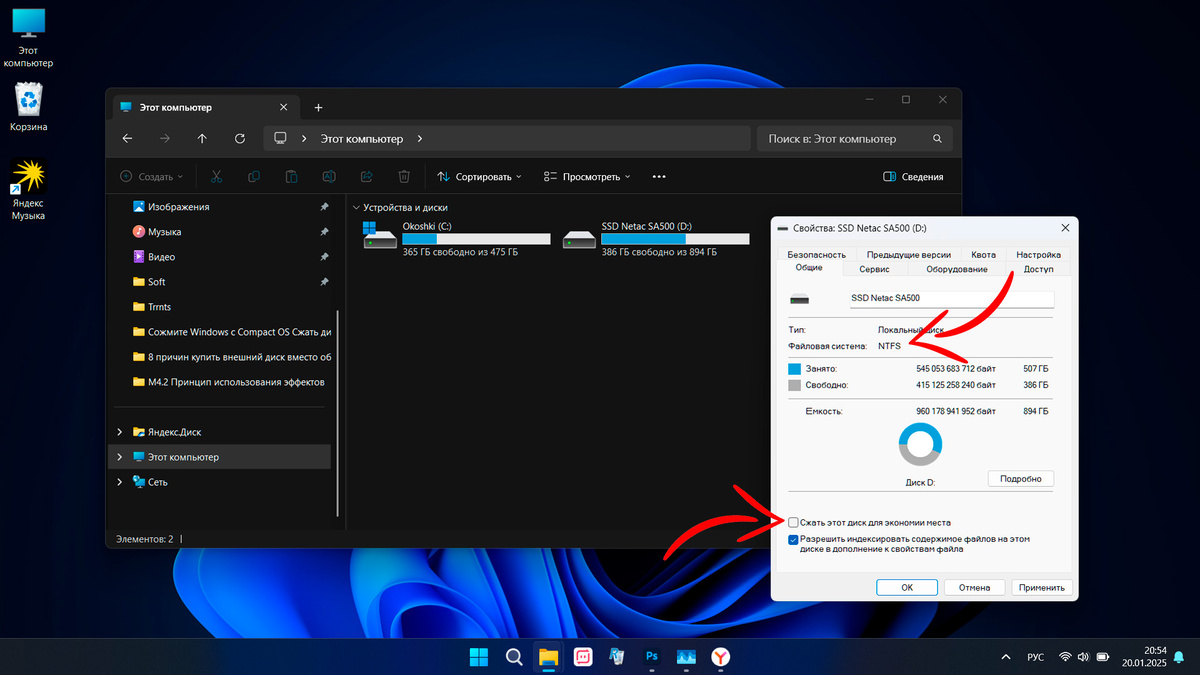
Task: Open Yandex Browser from the taskbar
Action: (720, 657)
